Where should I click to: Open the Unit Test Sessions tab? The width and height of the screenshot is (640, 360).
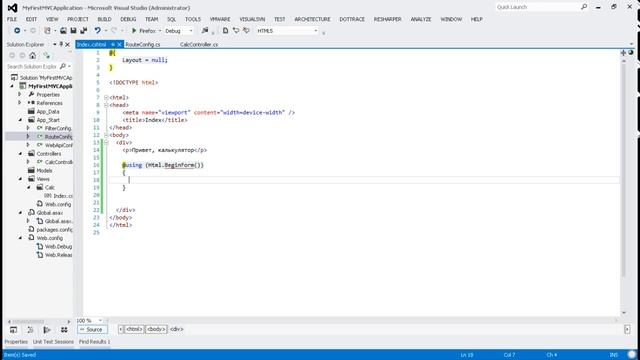[53, 342]
